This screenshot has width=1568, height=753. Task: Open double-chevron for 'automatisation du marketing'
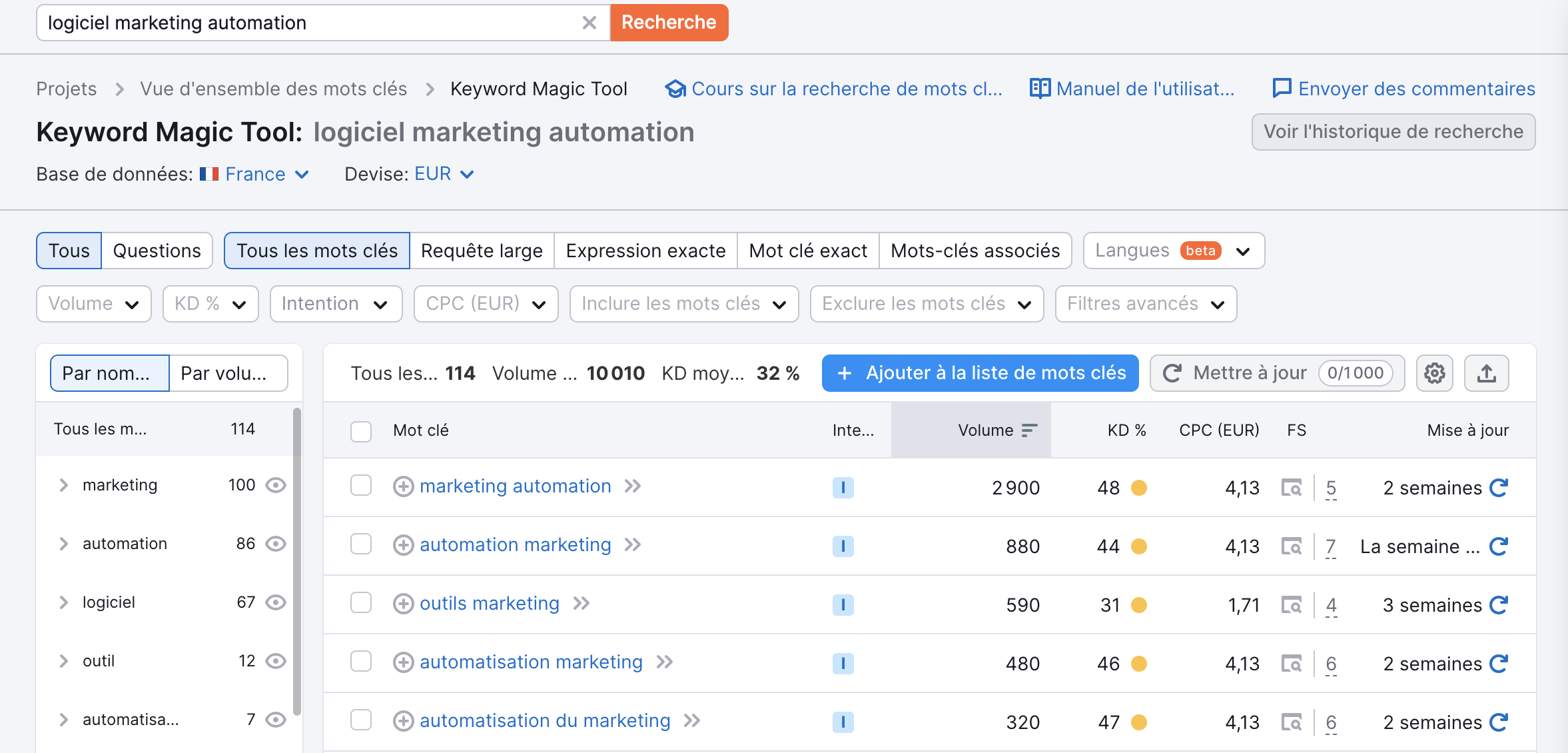[693, 721]
